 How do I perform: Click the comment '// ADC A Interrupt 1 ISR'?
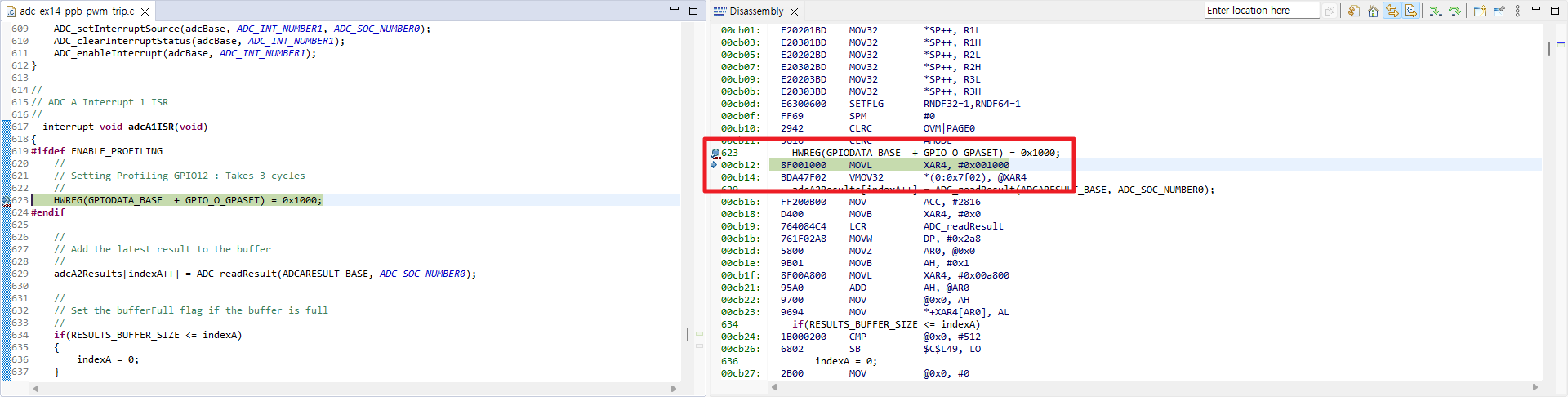(x=100, y=102)
